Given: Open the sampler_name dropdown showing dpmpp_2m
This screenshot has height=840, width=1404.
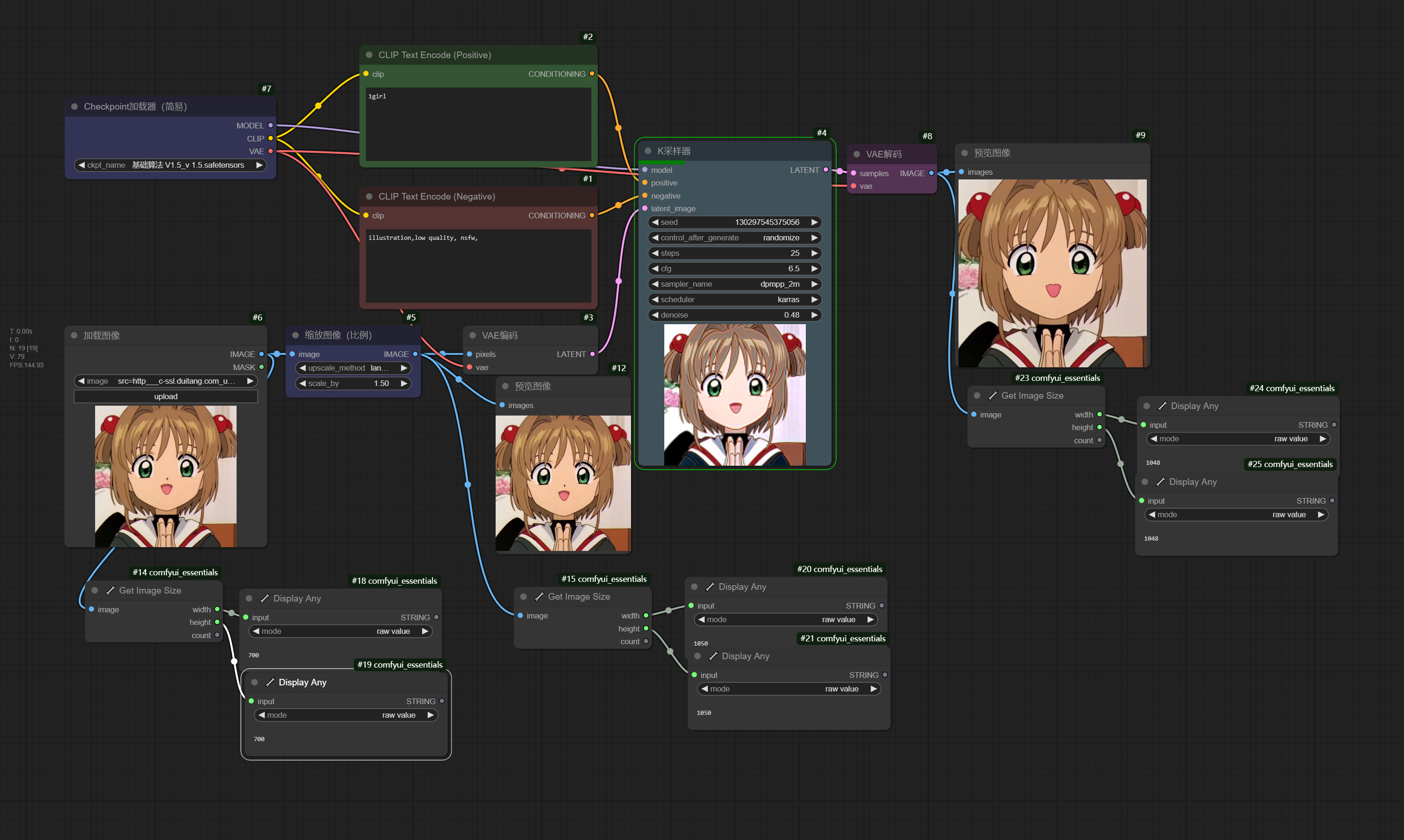Looking at the screenshot, I should (x=734, y=284).
